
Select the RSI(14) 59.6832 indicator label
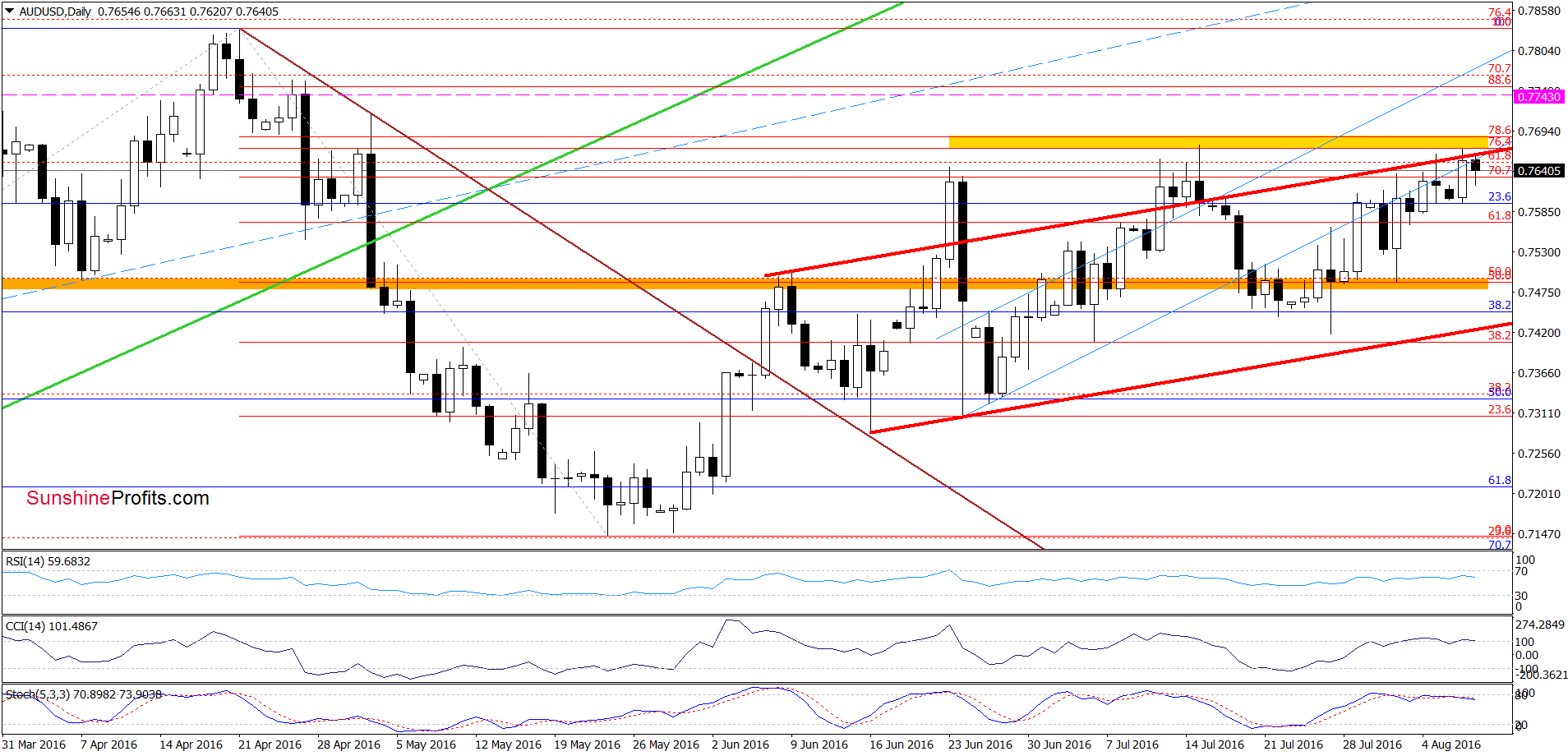coord(48,561)
